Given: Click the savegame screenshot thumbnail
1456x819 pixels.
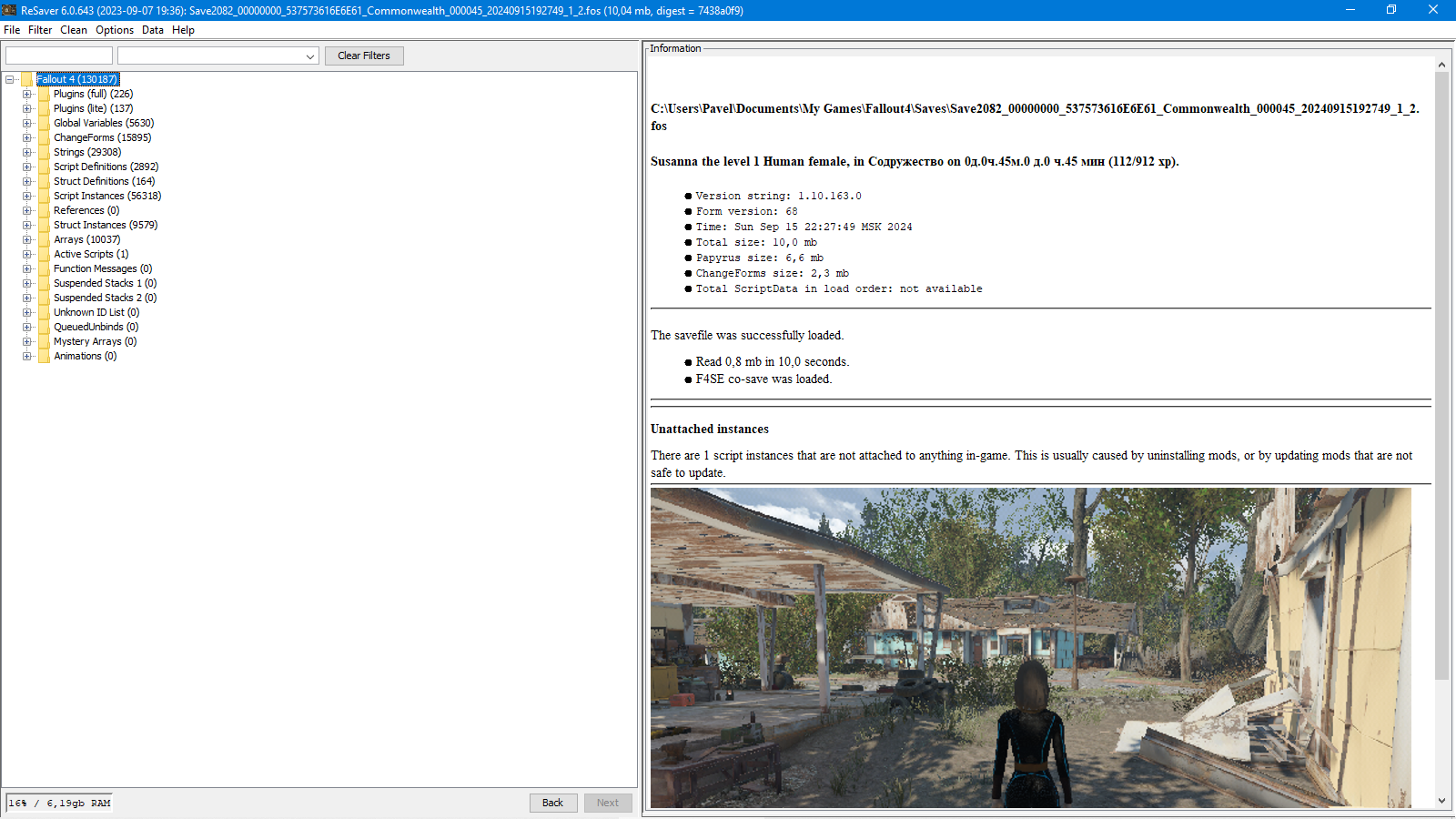Looking at the screenshot, I should coord(1030,647).
